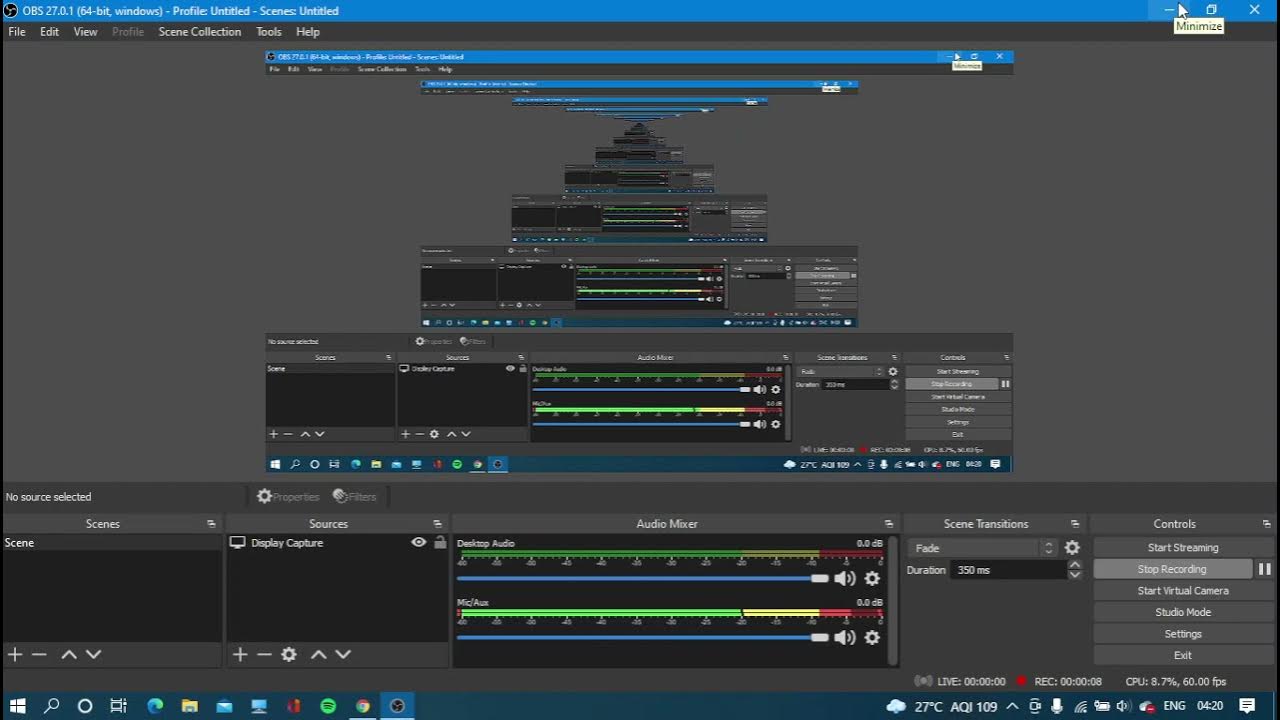Image resolution: width=1280 pixels, height=720 pixels.
Task: Move the source up in the Sources panel
Action: (318, 654)
